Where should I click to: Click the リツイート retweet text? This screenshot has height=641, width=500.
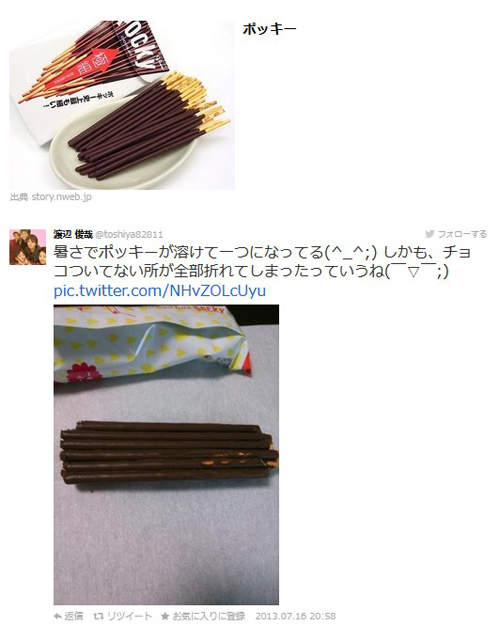129,616
